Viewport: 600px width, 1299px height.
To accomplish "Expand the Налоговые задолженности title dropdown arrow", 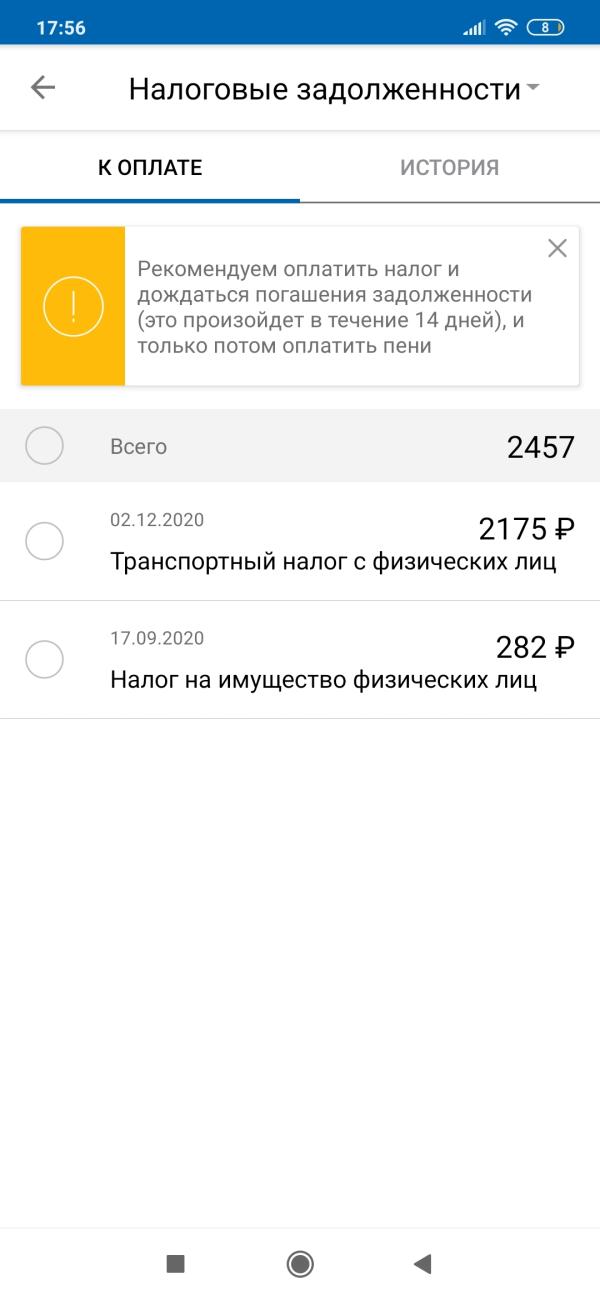I will point(532,88).
